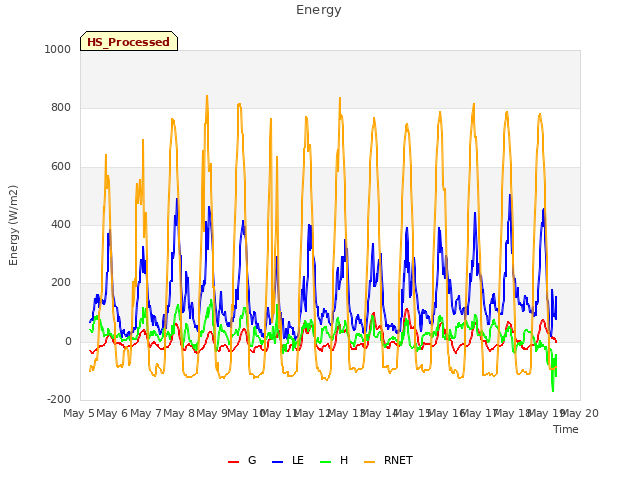
Task: Click the red G legend color marker
Action: pos(233,462)
